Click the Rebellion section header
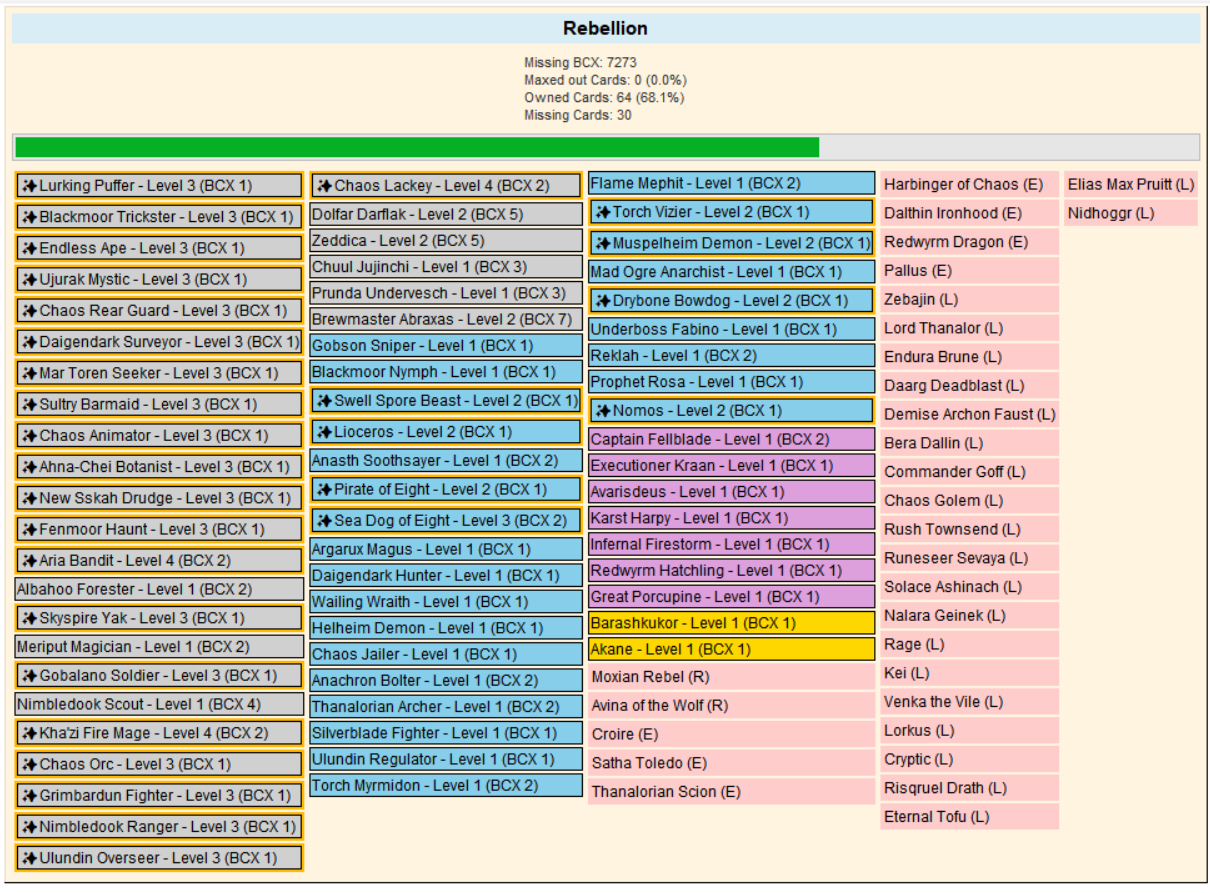The height and width of the screenshot is (893, 1210). [x=605, y=28]
